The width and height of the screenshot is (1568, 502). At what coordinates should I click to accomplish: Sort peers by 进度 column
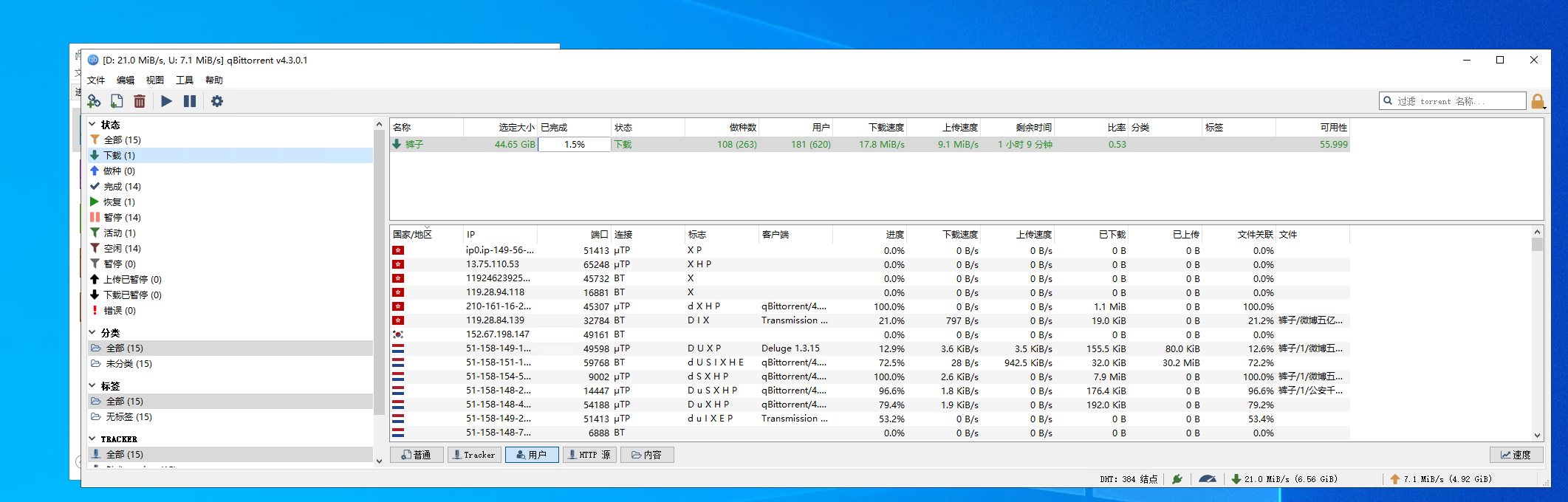[869, 235]
